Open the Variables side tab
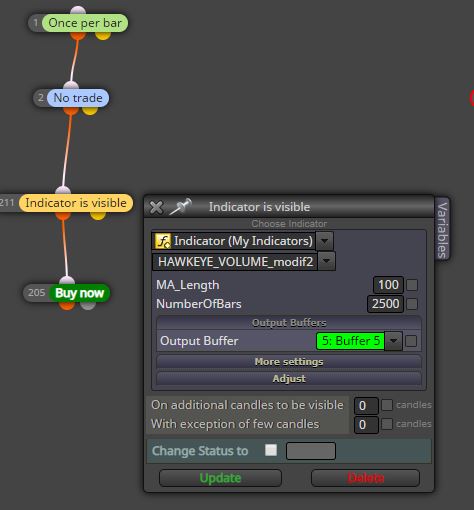This screenshot has height=510, width=474. click(442, 230)
